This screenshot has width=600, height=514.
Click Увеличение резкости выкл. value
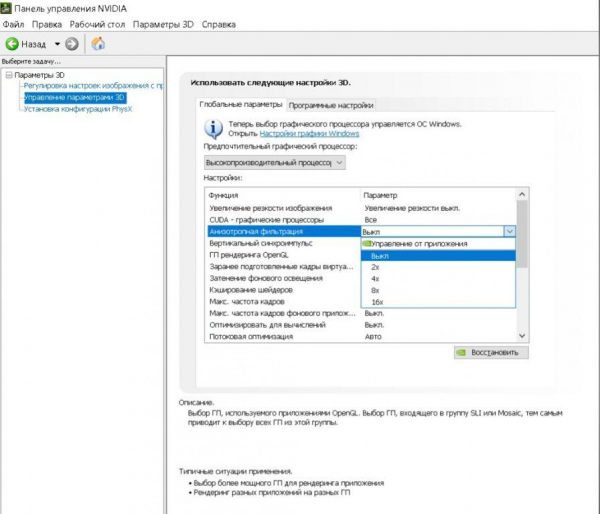(412, 208)
